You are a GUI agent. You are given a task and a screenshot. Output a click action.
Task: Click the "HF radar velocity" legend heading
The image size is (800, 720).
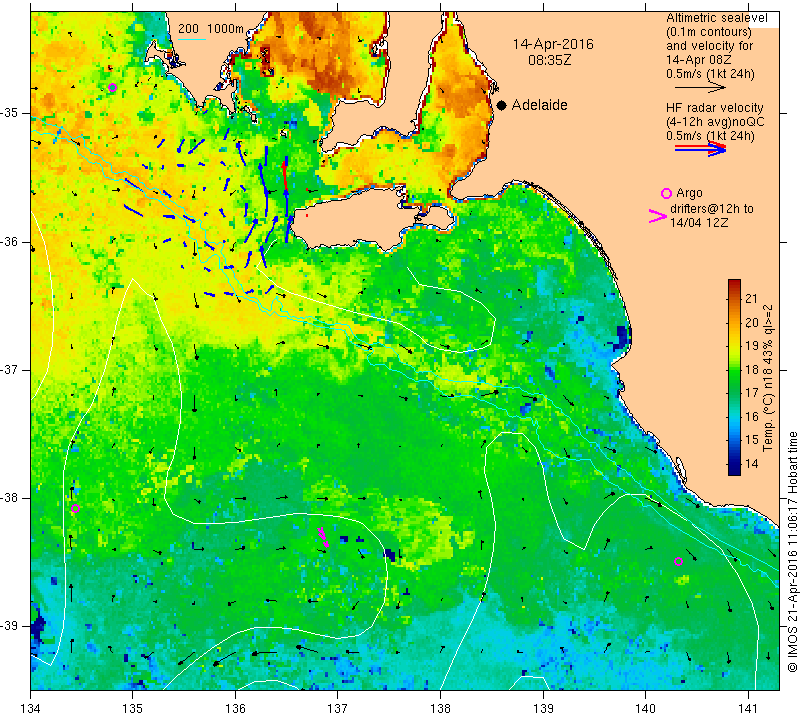(714, 108)
